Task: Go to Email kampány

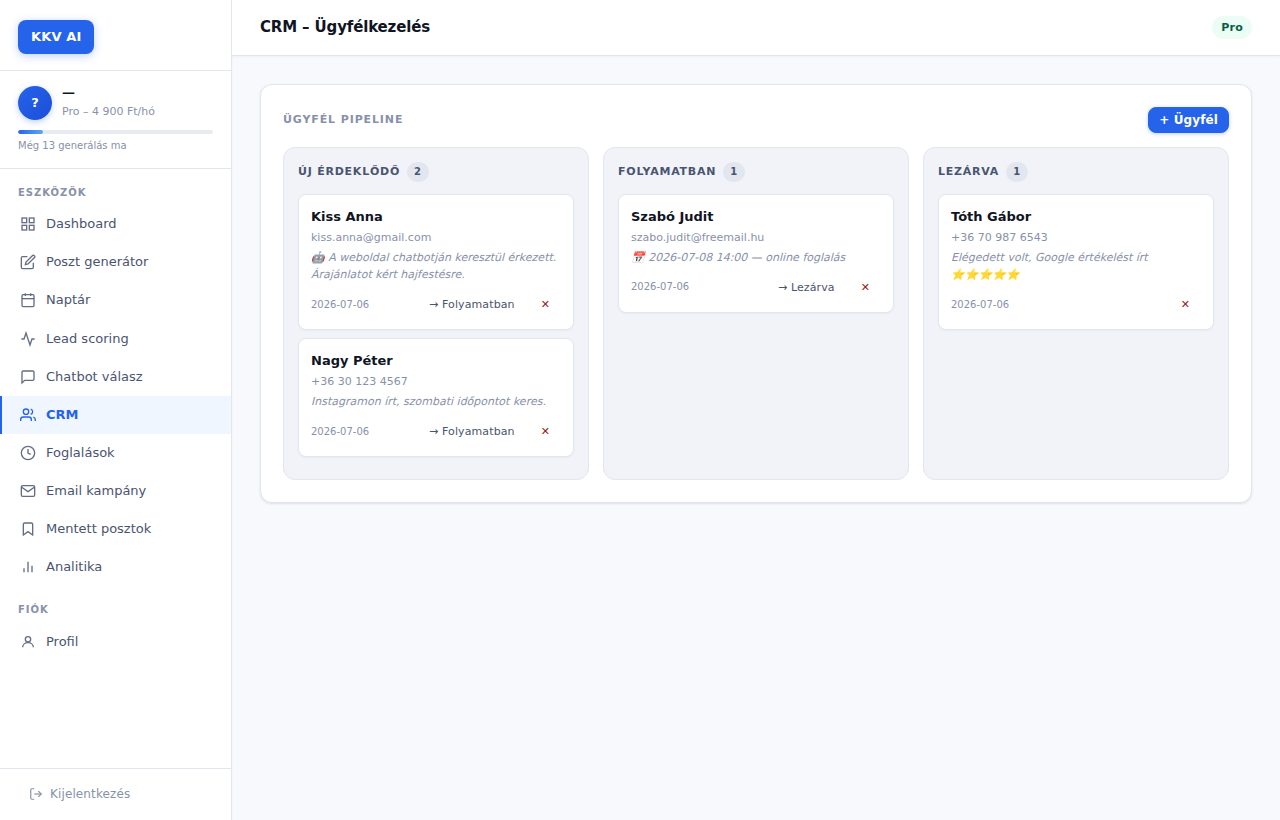Action: pos(115,491)
